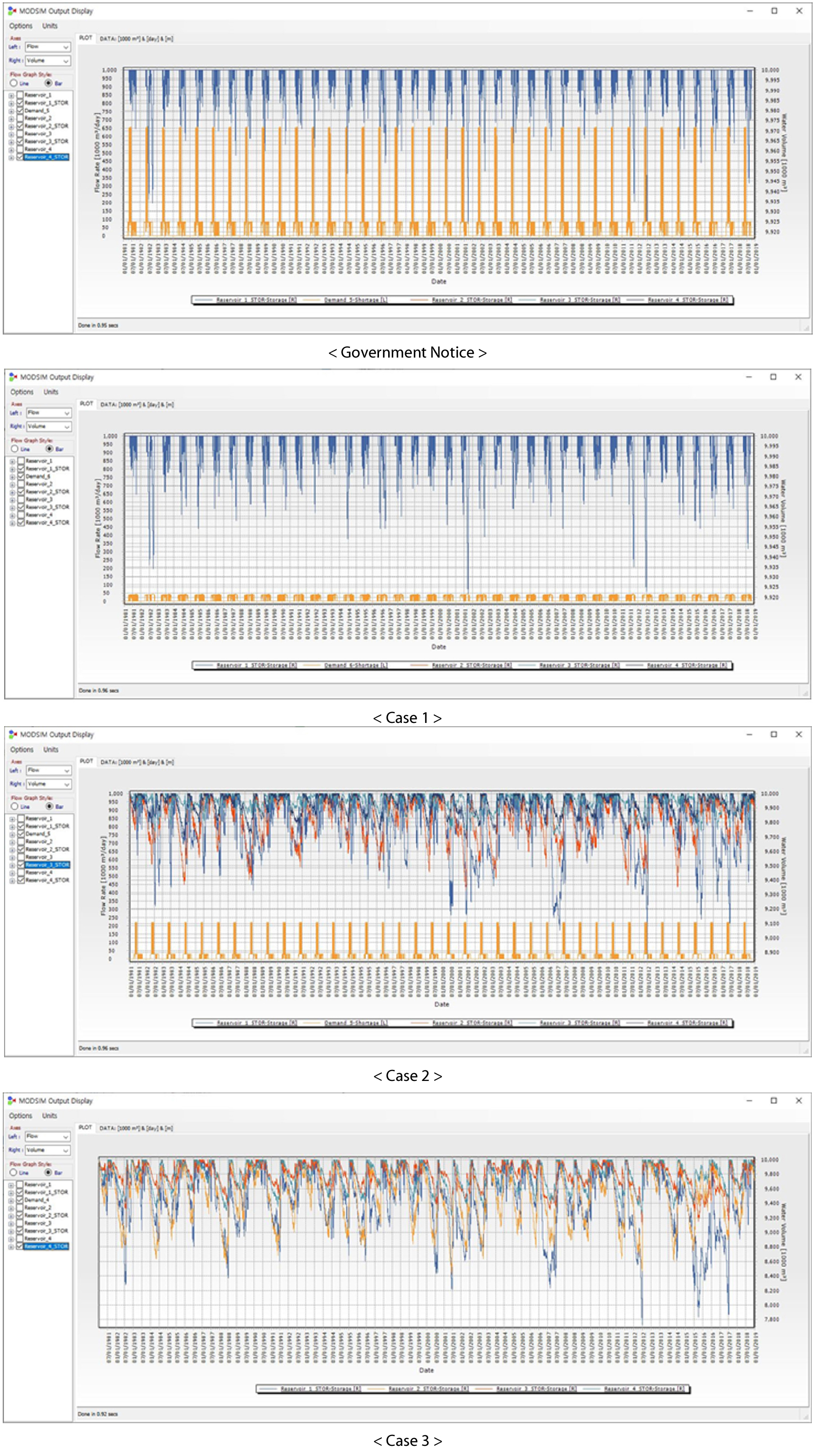Click MODSIM app icon in Case 3 window
This screenshot has height=1456, width=815.
coord(12,1100)
